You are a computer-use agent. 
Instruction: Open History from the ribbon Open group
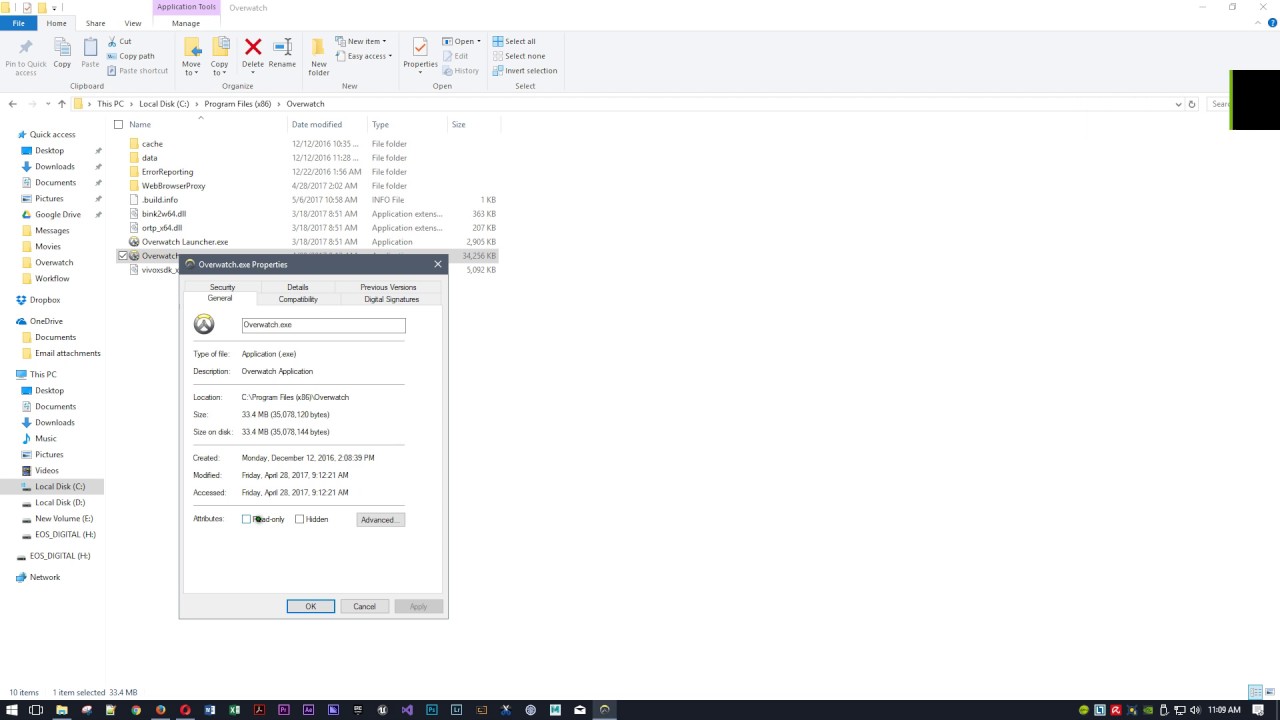click(461, 71)
